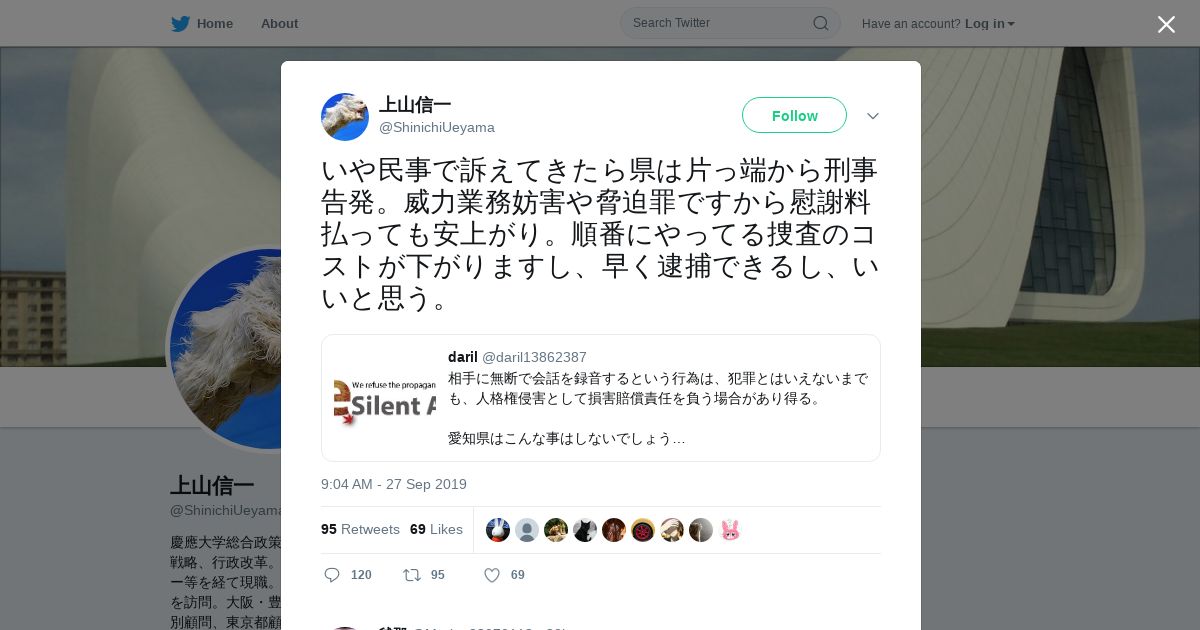
Task: View the 69 Likes list
Action: [436, 529]
